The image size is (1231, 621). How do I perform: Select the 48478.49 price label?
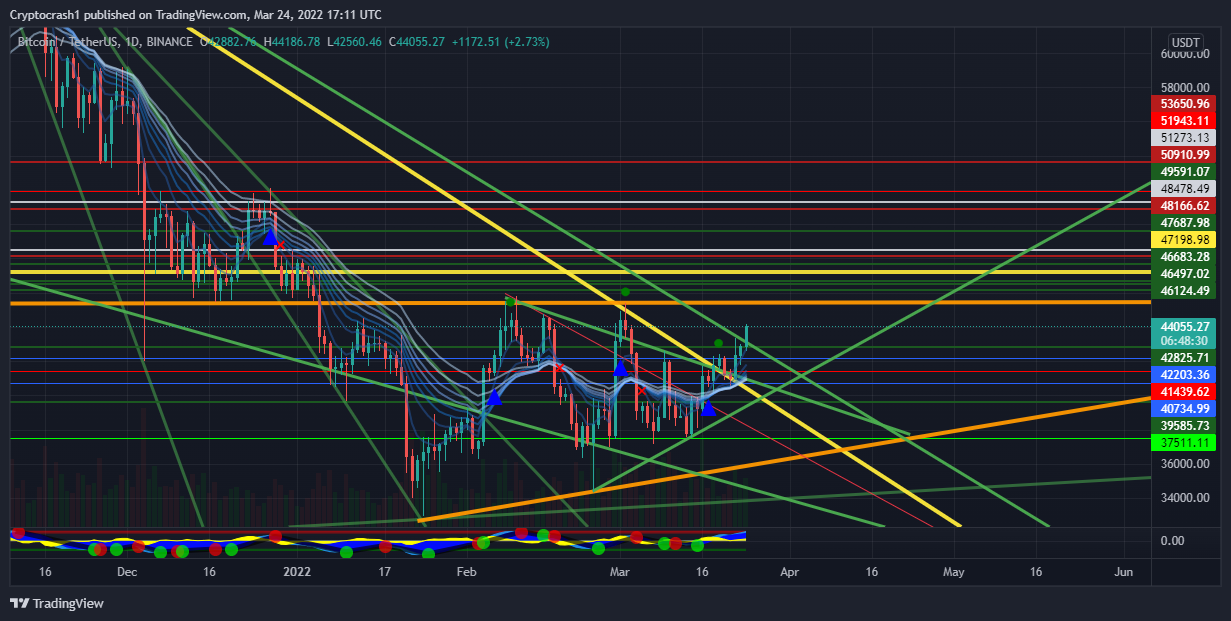1184,188
